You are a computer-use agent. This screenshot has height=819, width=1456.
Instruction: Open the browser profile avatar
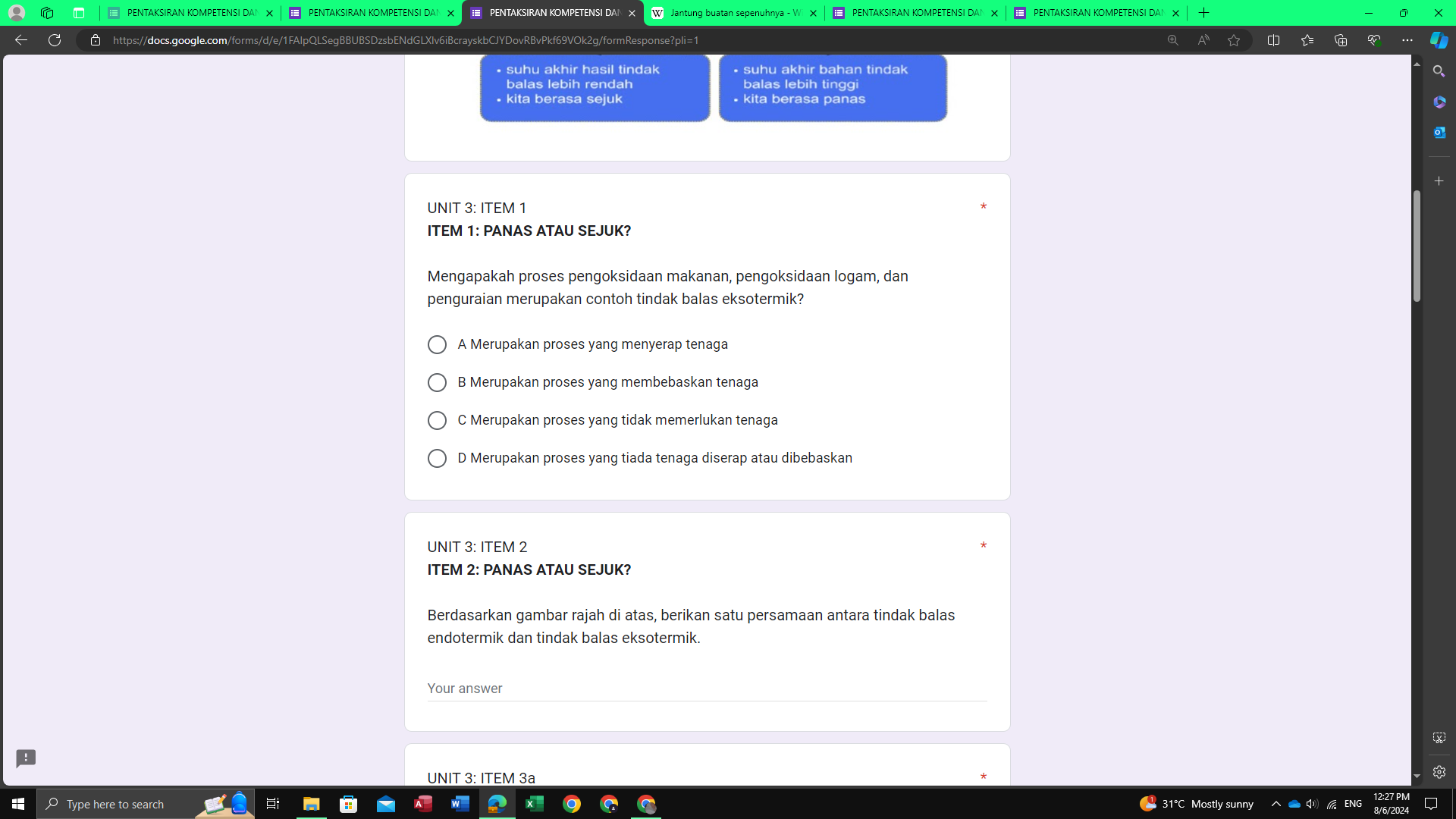pyautogui.click(x=17, y=13)
